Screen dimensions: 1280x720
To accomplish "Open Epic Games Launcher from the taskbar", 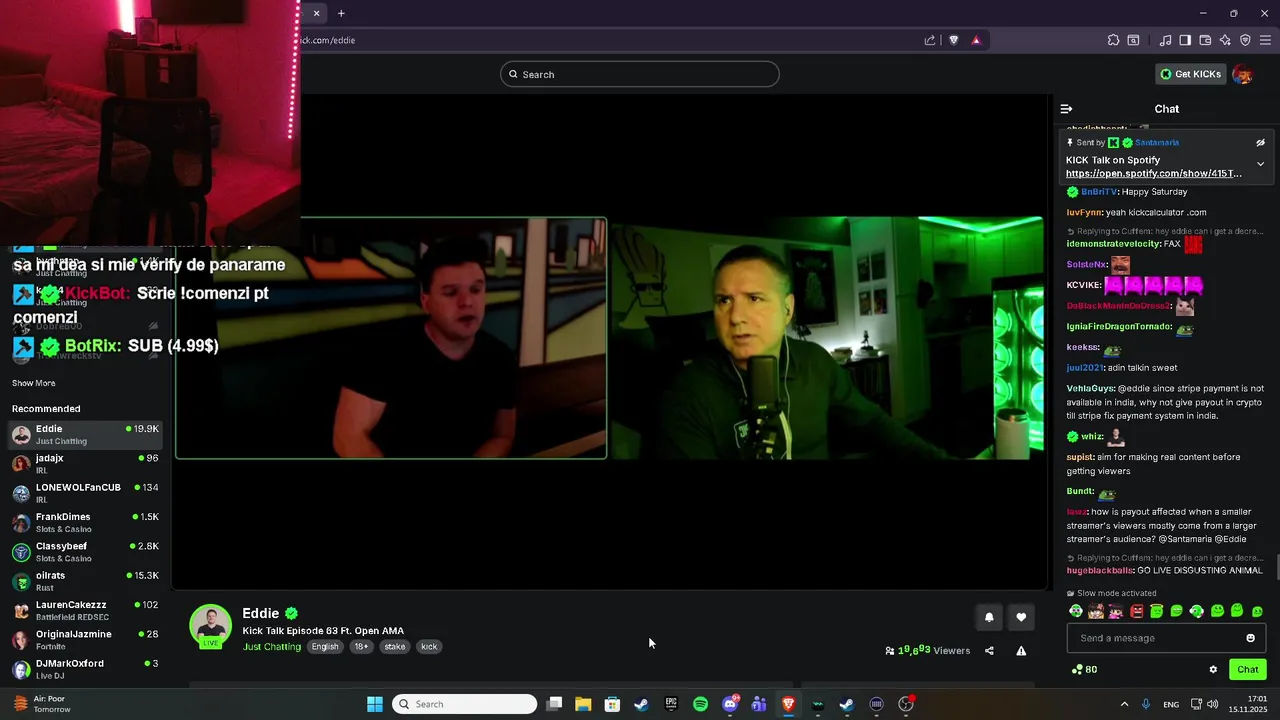I will 671,704.
